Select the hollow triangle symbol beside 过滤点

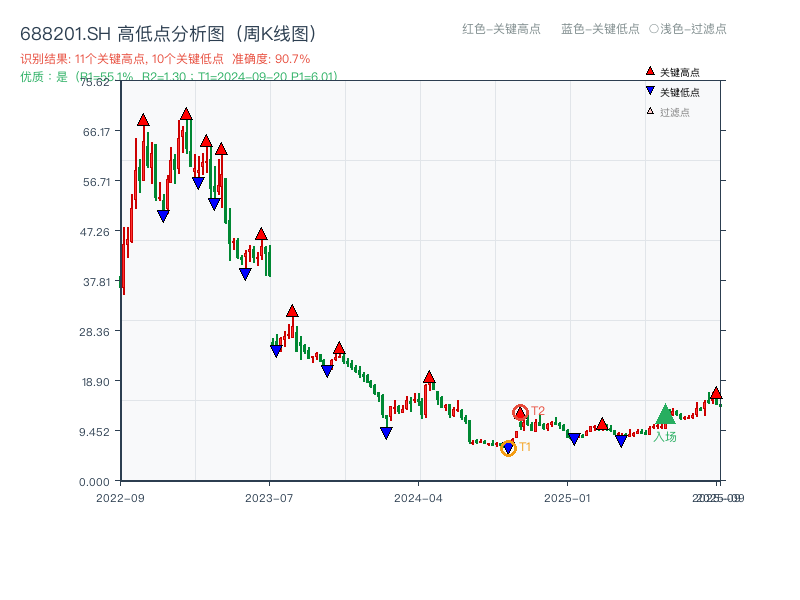click(650, 110)
